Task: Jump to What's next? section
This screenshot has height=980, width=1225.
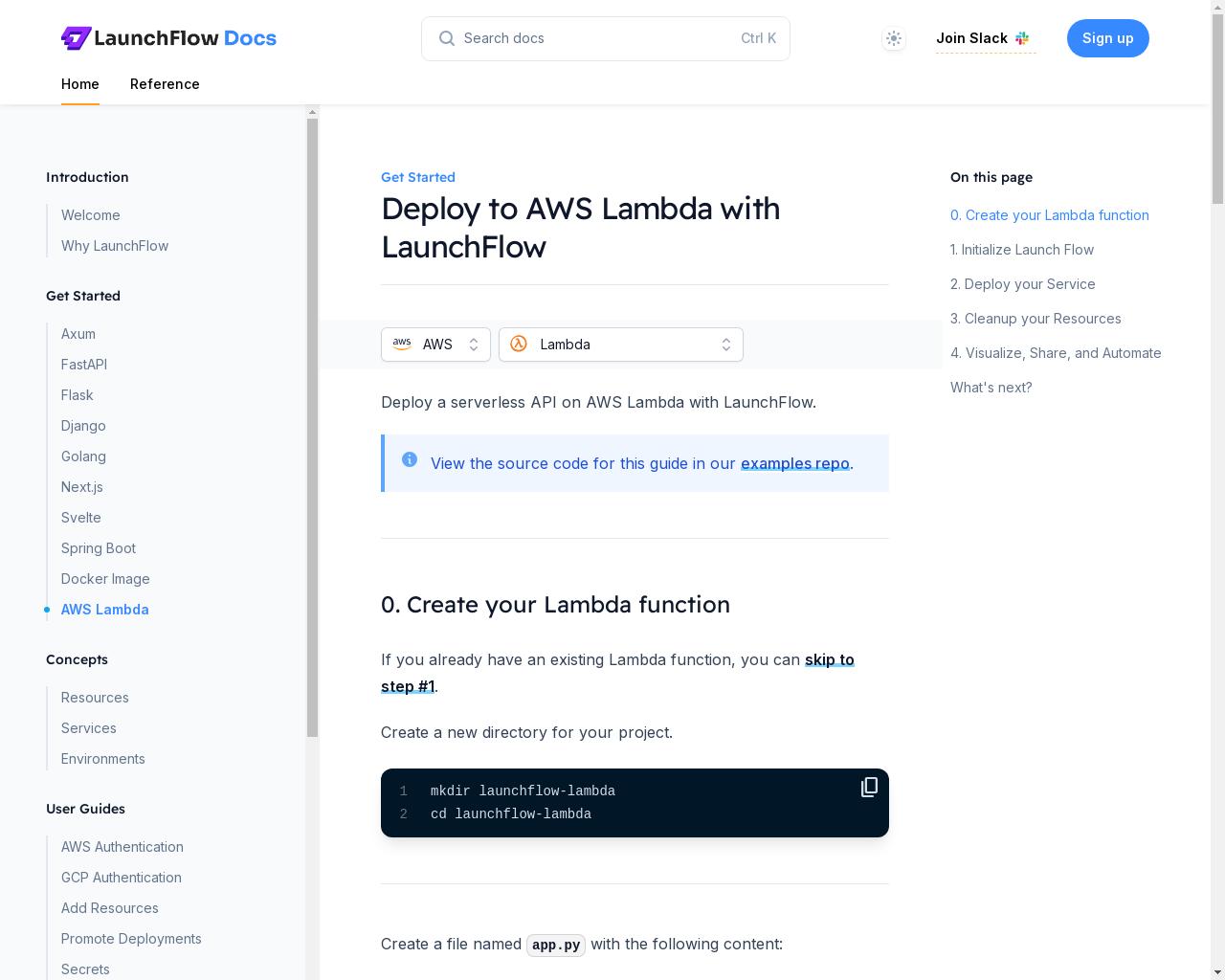Action: pos(991,388)
